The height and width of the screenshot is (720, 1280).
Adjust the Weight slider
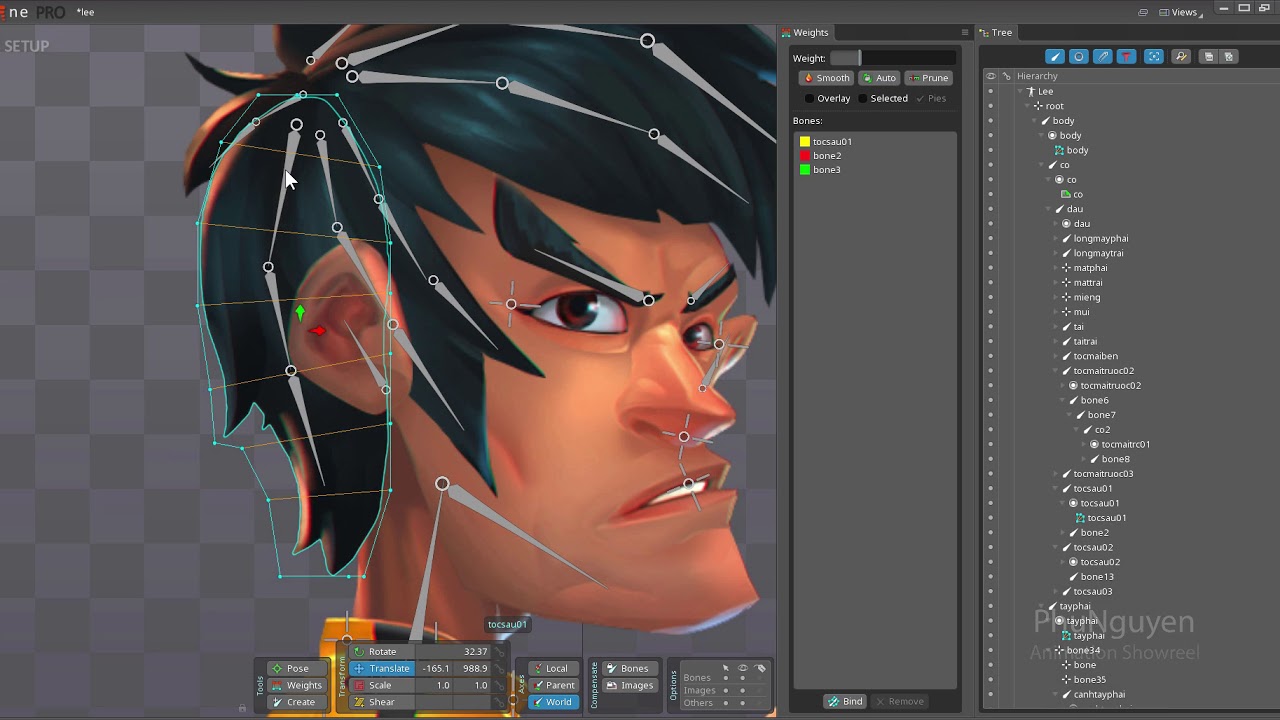[893, 58]
